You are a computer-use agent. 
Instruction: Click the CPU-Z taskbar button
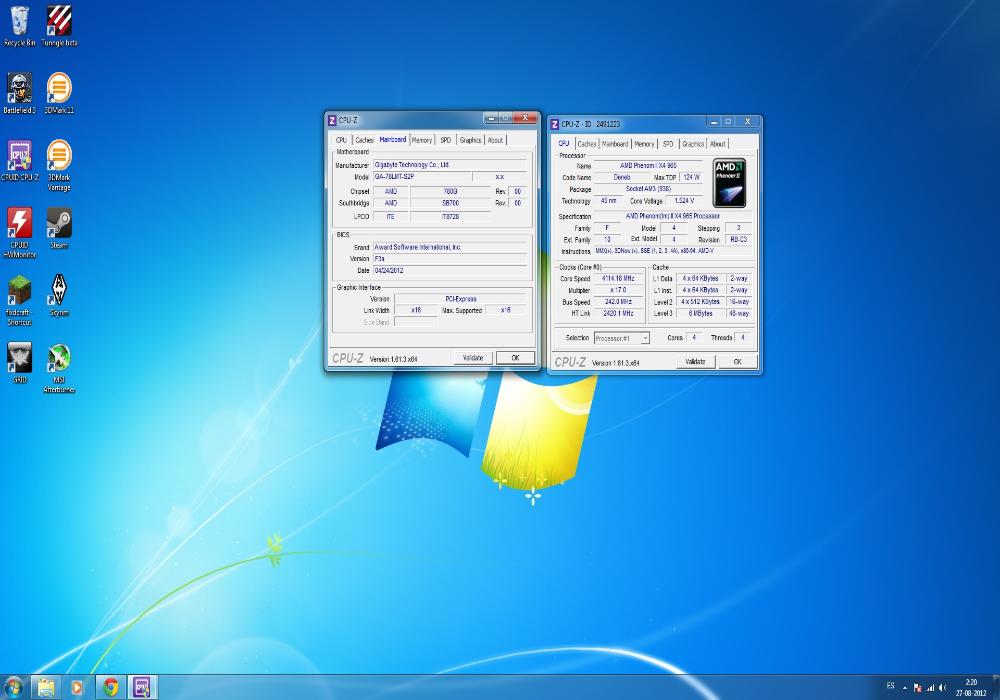point(142,687)
